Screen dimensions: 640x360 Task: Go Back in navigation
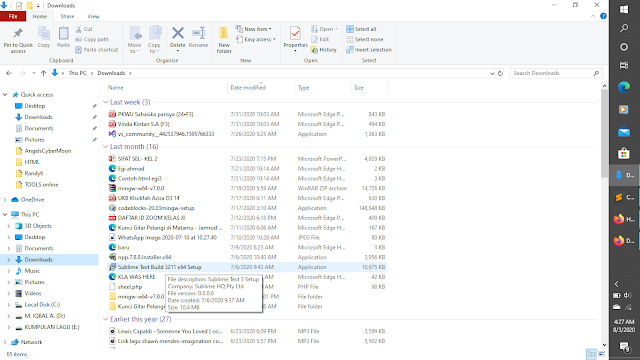9,73
